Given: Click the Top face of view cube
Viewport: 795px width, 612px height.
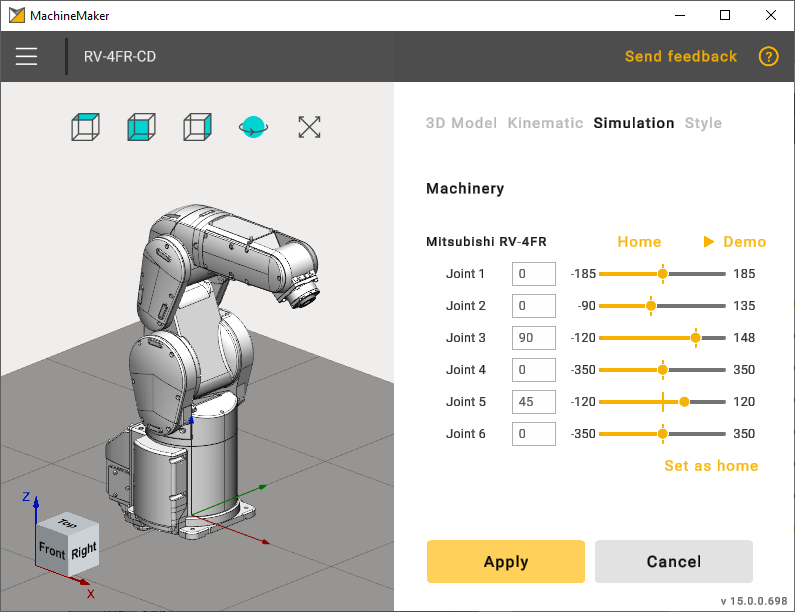Looking at the screenshot, I should [x=67, y=523].
